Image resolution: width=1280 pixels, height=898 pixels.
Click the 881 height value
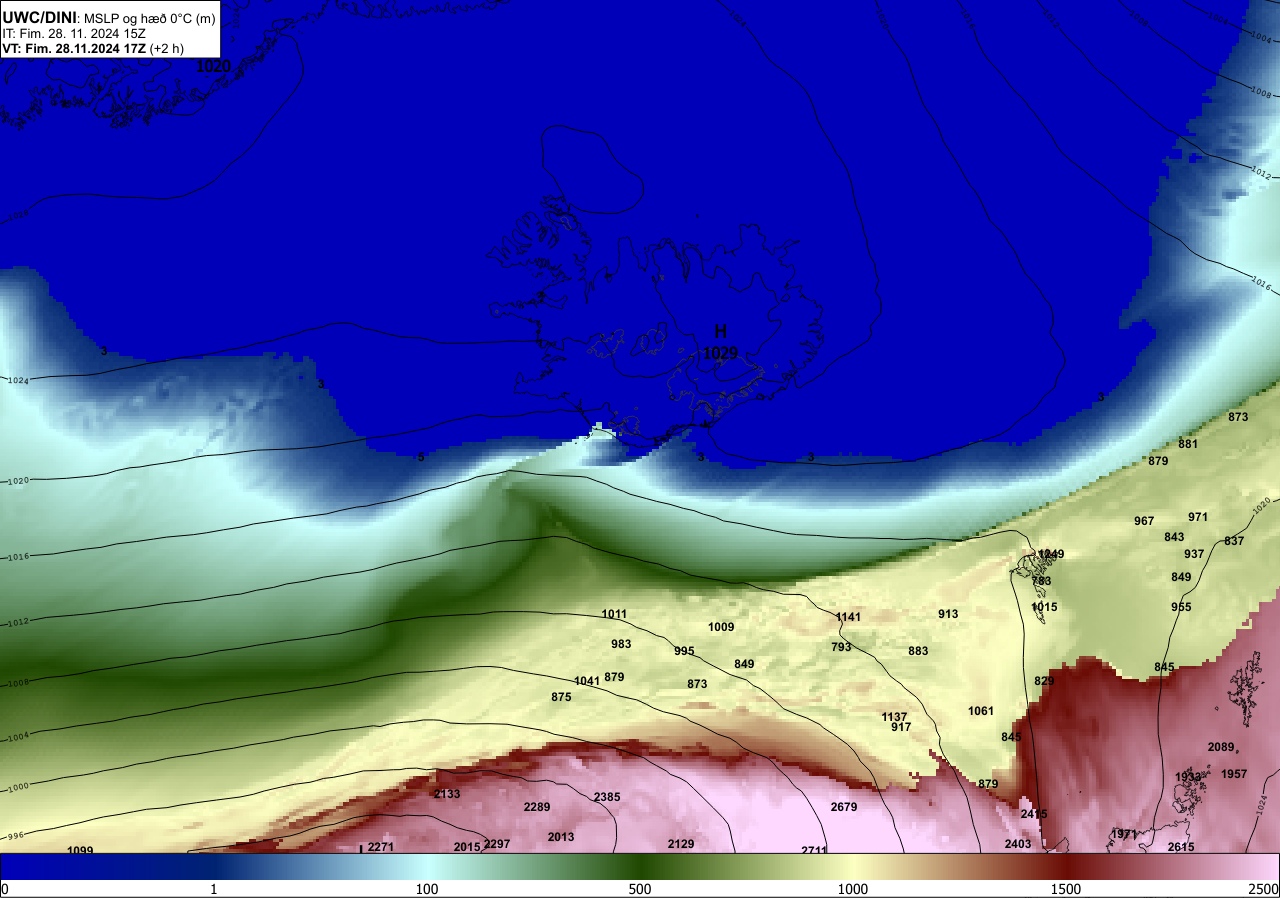click(1188, 444)
